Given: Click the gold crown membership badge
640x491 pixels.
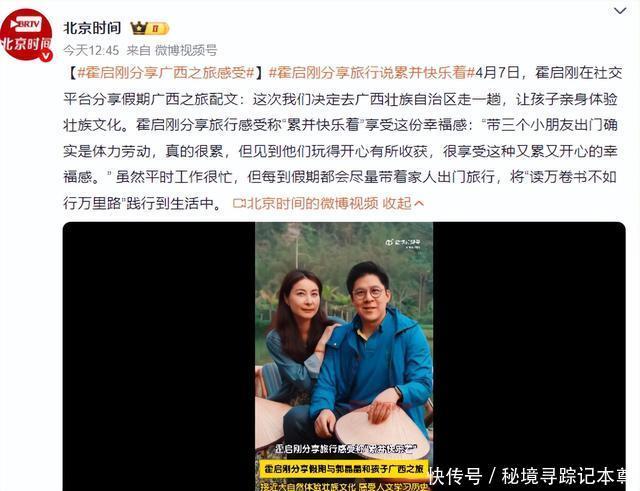Looking at the screenshot, I should click(x=149, y=28).
